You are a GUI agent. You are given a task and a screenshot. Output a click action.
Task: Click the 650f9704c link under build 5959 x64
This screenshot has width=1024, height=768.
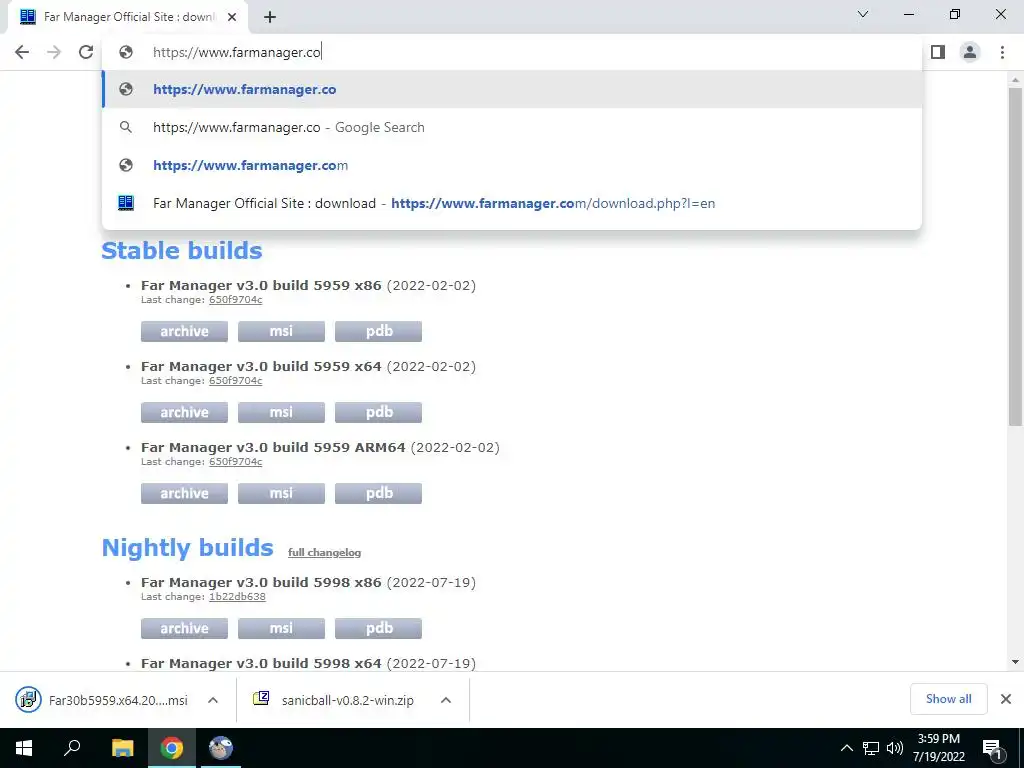[235, 381]
